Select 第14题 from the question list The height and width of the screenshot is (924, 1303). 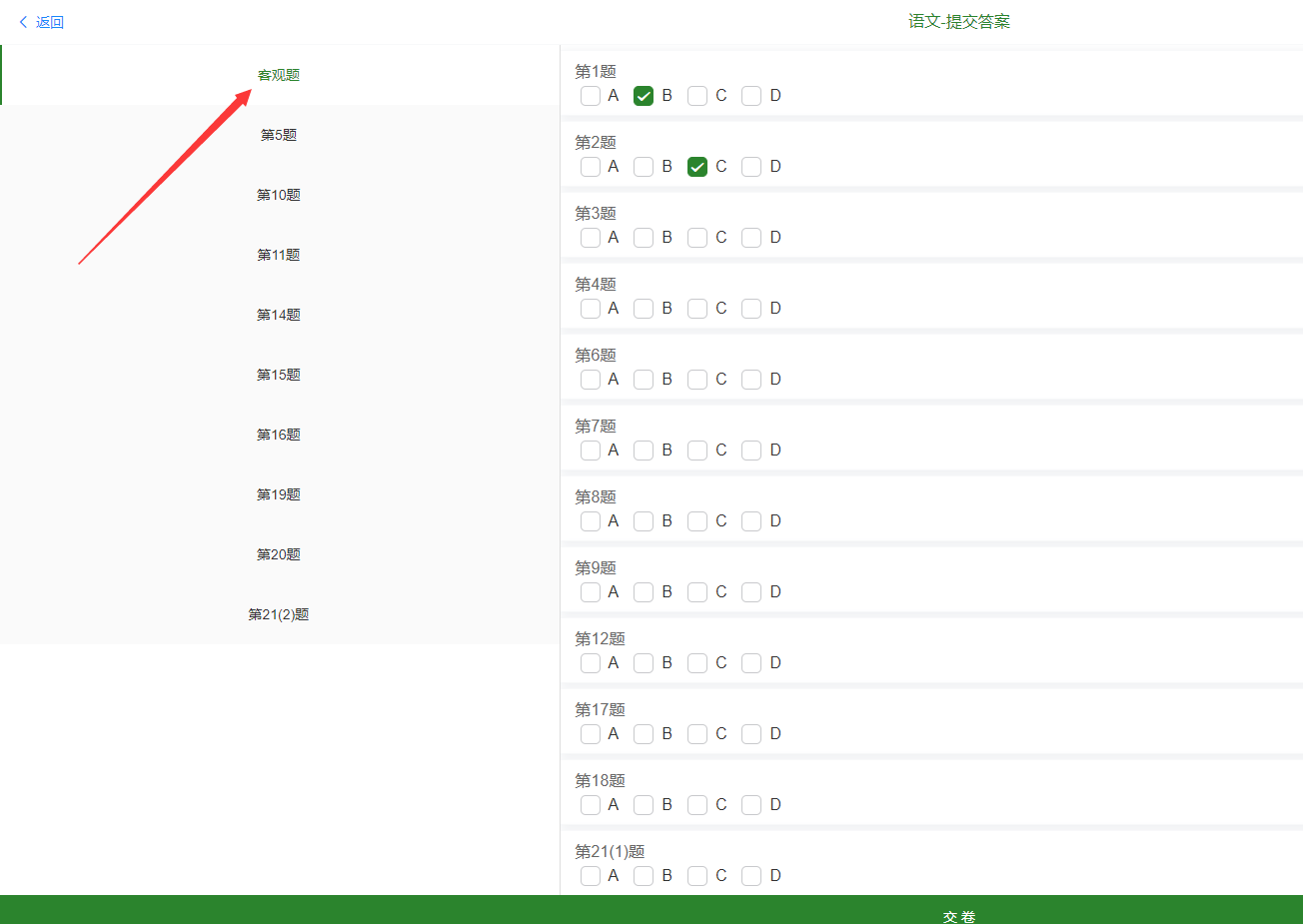coord(279,315)
